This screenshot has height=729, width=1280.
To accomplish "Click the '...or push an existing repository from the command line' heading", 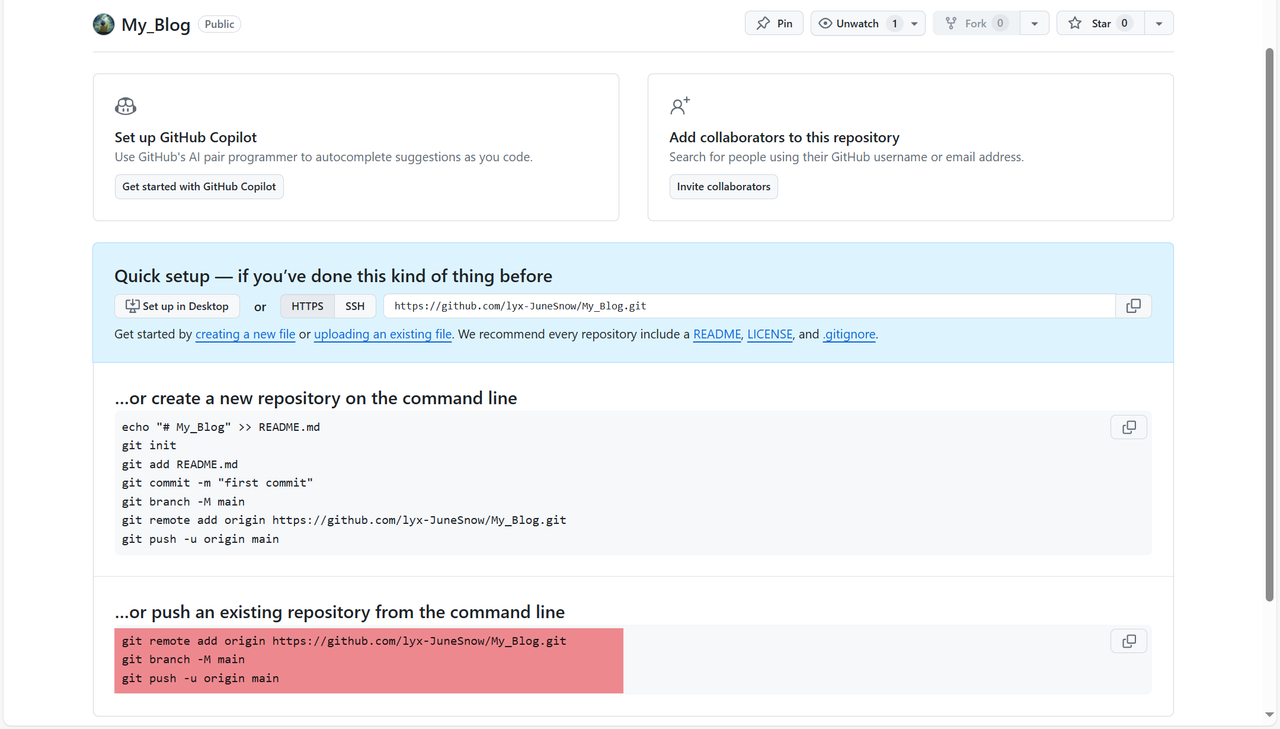I will (x=340, y=612).
